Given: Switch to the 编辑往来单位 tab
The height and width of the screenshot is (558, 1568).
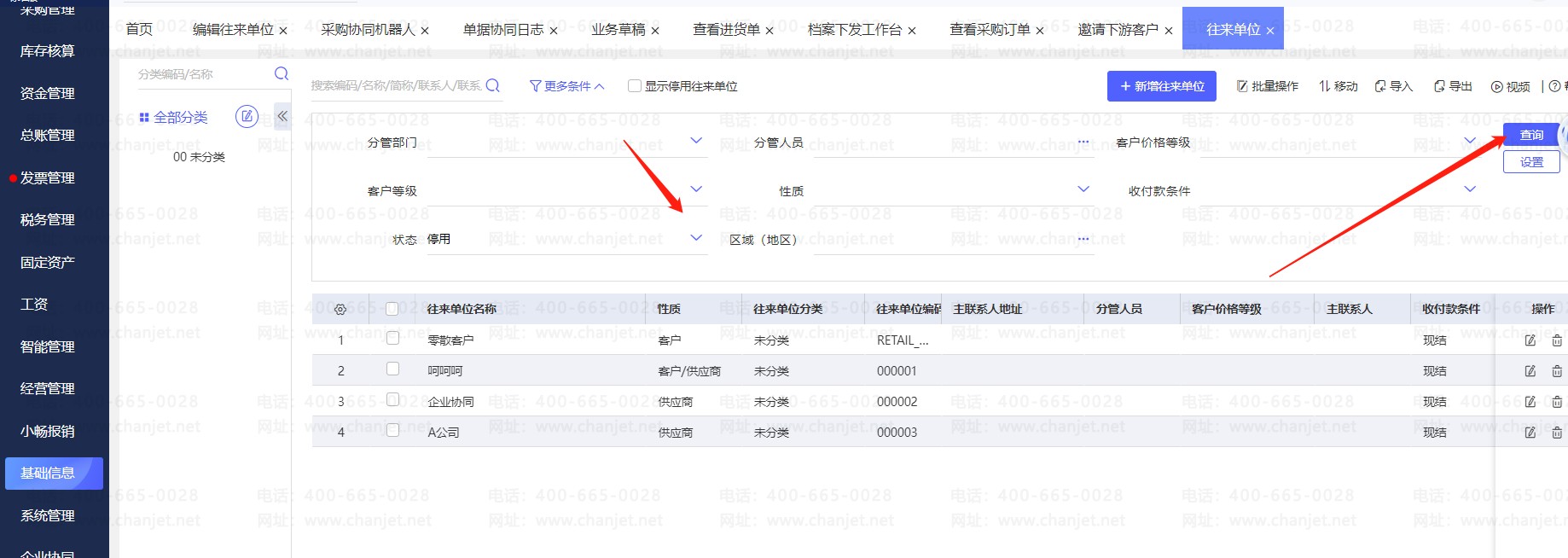Looking at the screenshot, I should pyautogui.click(x=233, y=29).
